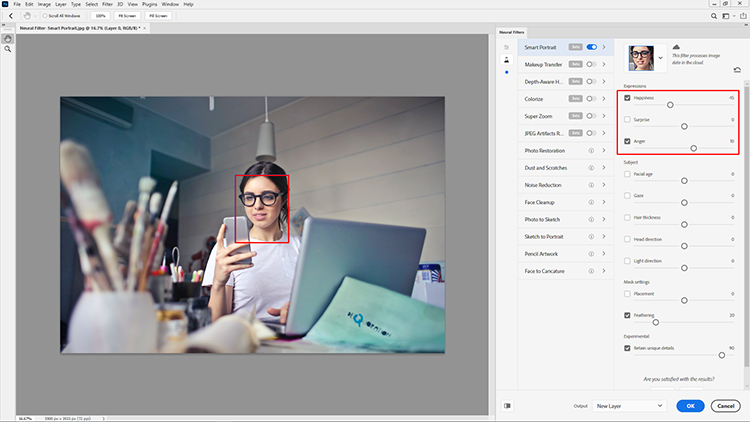The width and height of the screenshot is (750, 422).
Task: Select the Hand tool in the toolbar
Action: [x=8, y=39]
